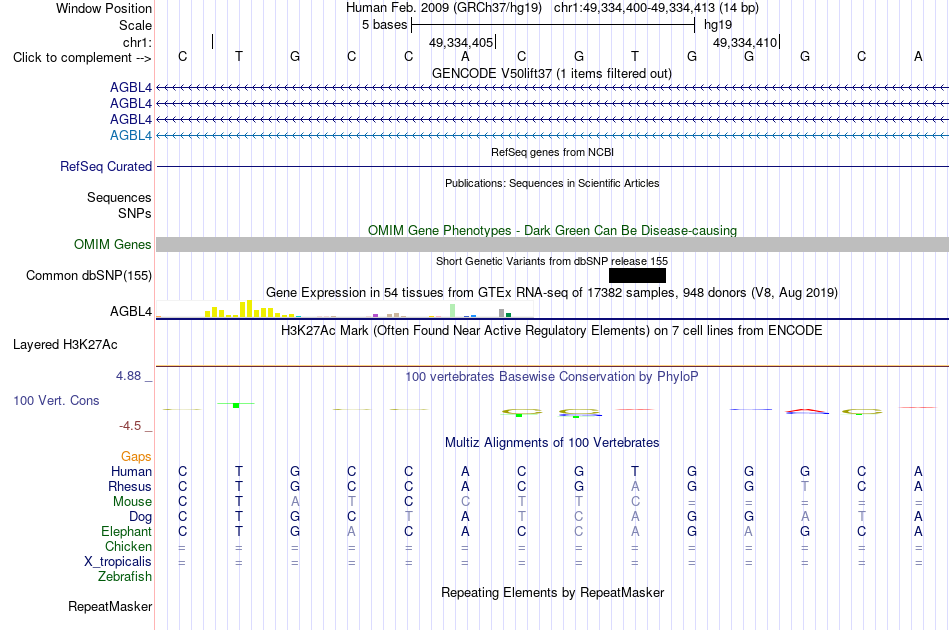Open 'H3K27Ac Mark' ENCODE track title
The image size is (950, 630).
tap(552, 331)
